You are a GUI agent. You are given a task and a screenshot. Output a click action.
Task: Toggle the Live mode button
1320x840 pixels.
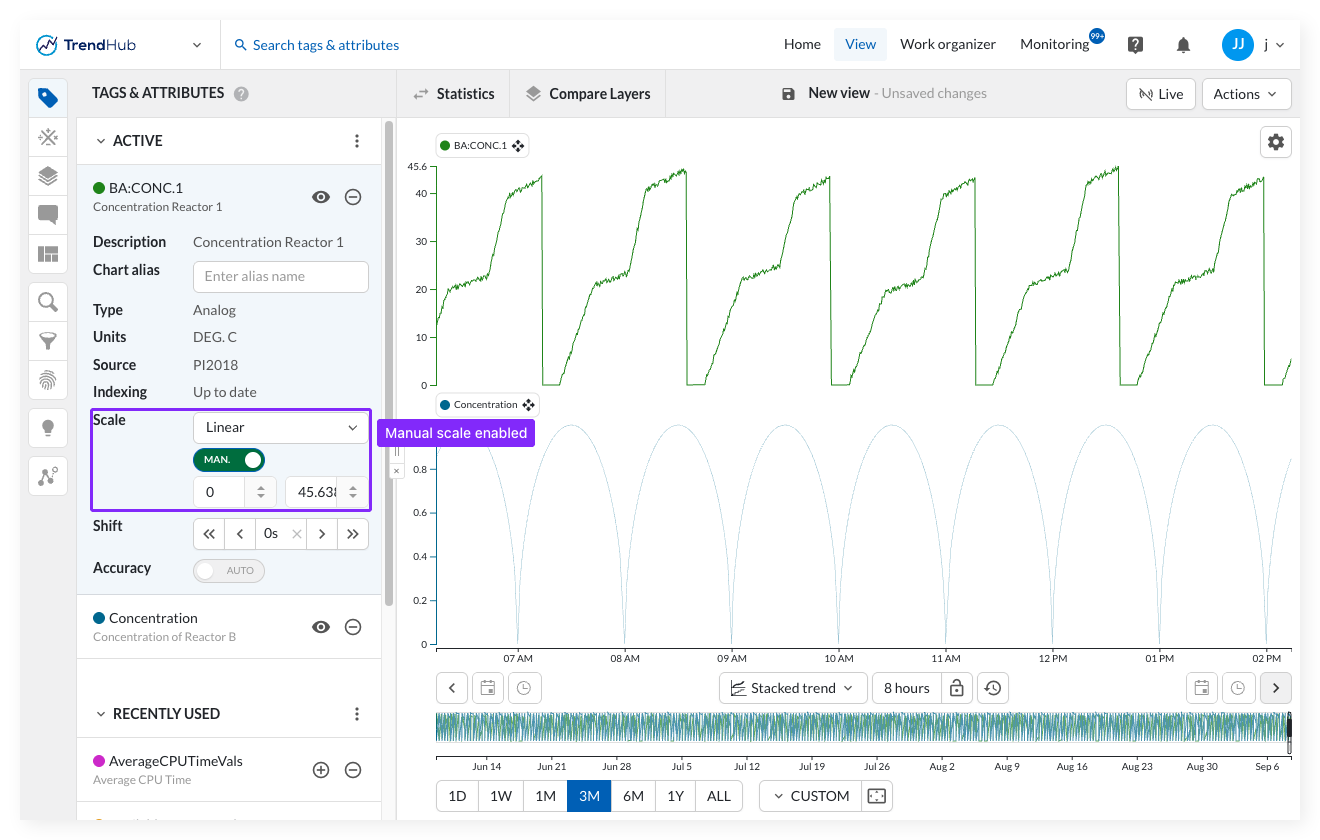[x=1160, y=94]
